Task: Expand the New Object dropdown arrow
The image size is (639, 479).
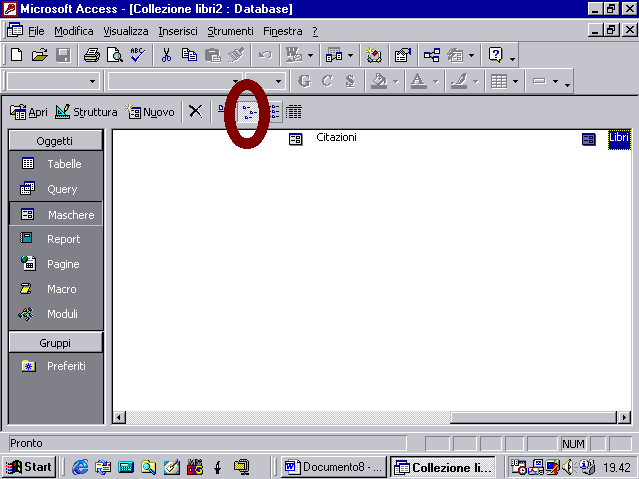Action: (472, 55)
